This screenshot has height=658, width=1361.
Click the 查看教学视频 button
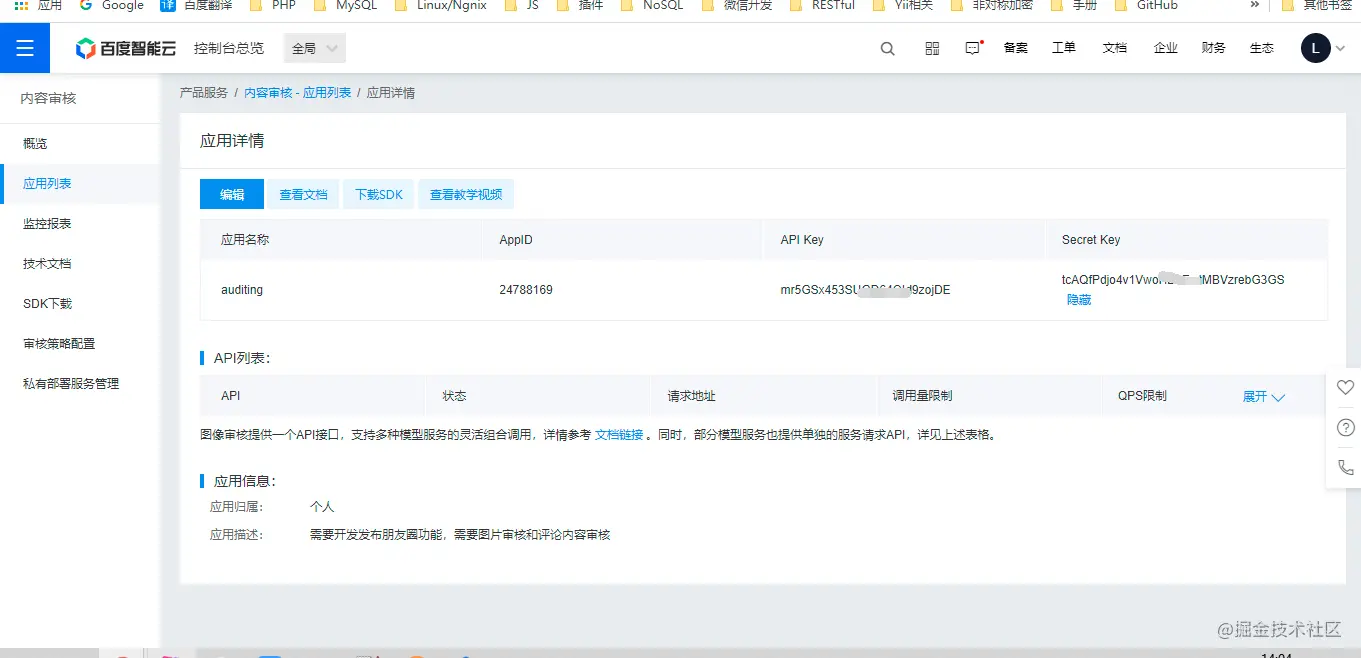pyautogui.click(x=466, y=194)
